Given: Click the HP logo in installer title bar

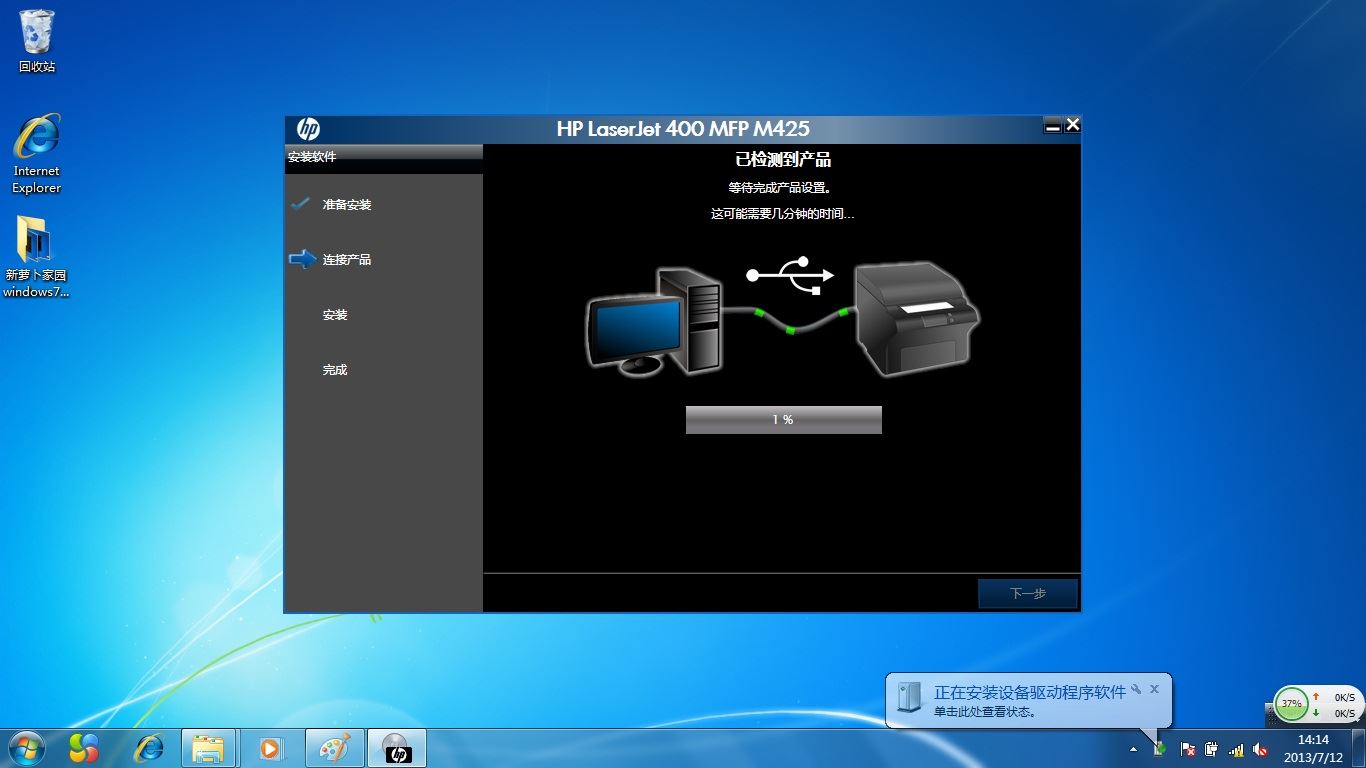Looking at the screenshot, I should [x=308, y=130].
